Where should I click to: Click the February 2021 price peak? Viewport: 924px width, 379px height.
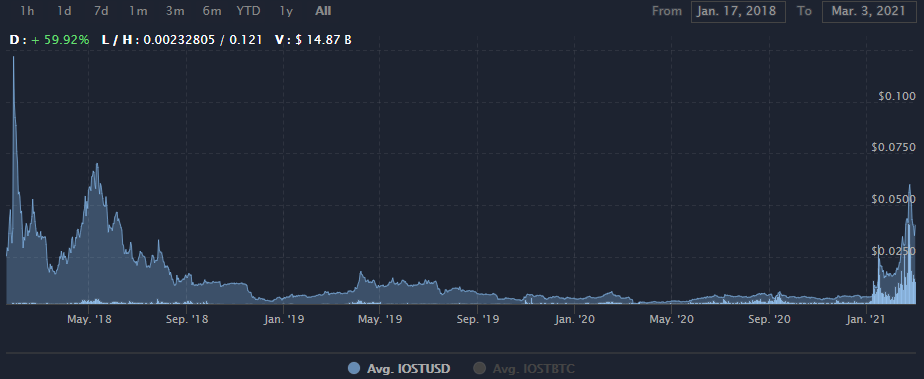(x=909, y=185)
